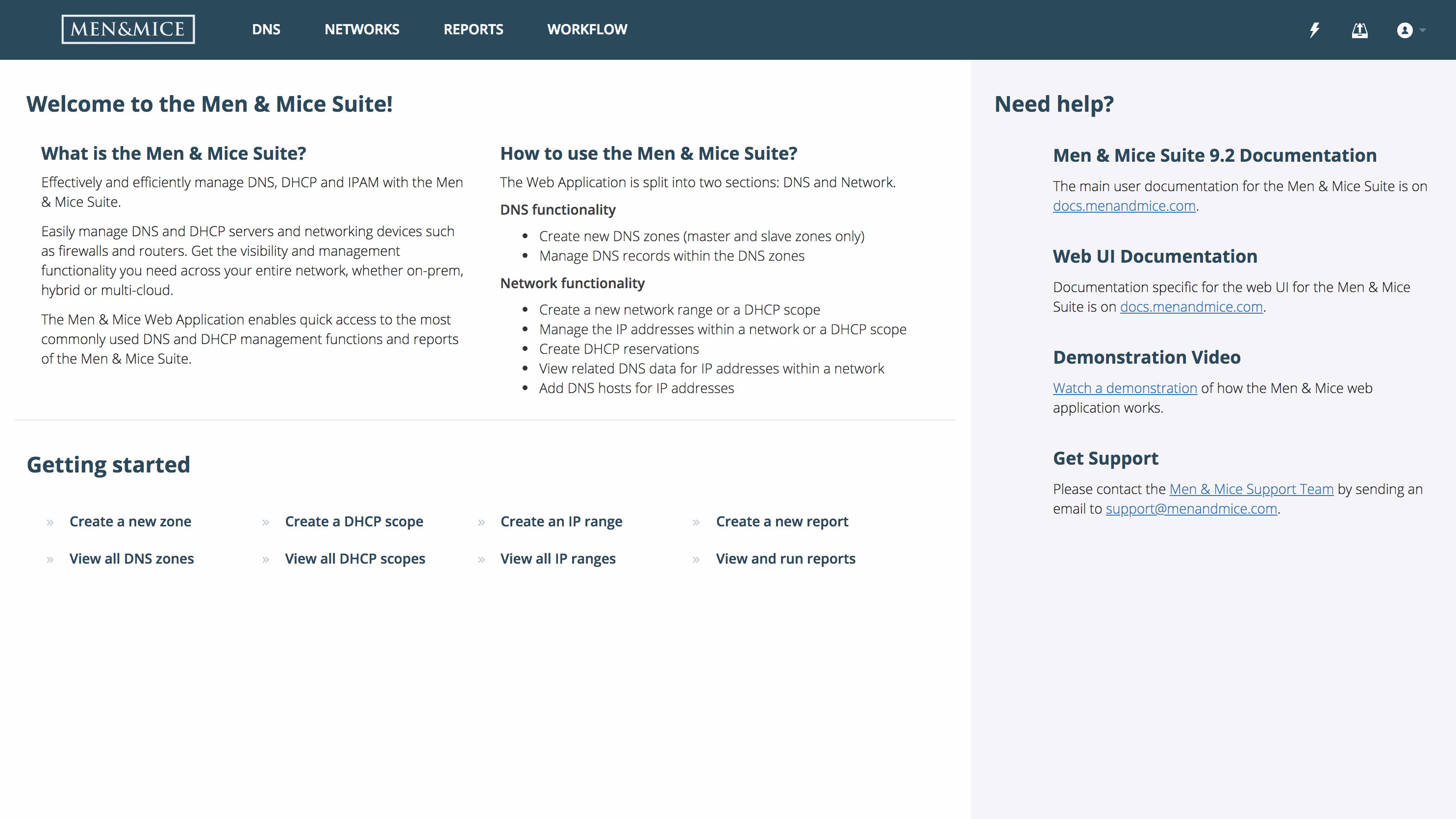The height and width of the screenshot is (819, 1456).
Task: Click How to use the Men & Mice Suite heading
Action: click(648, 153)
